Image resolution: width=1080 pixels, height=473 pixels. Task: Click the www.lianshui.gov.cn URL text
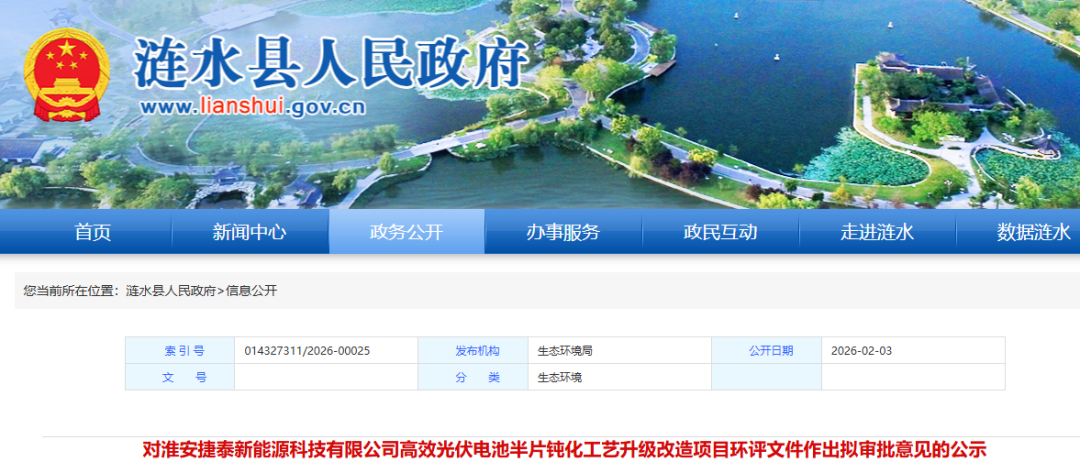pos(253,107)
